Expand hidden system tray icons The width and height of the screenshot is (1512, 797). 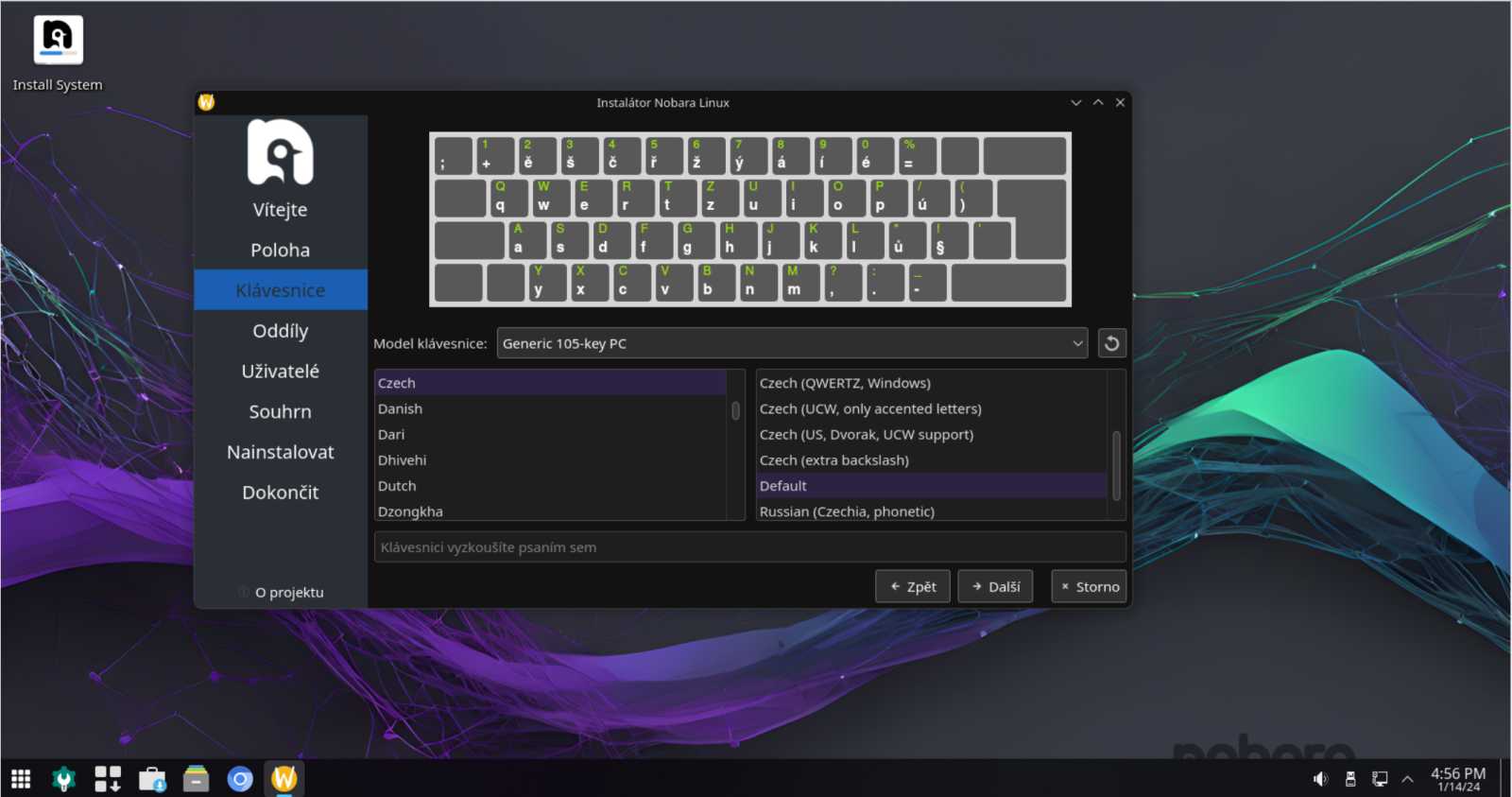[1408, 779]
